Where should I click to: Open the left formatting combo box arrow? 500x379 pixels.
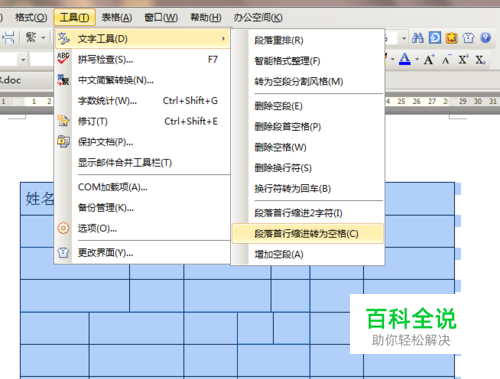pos(23,60)
